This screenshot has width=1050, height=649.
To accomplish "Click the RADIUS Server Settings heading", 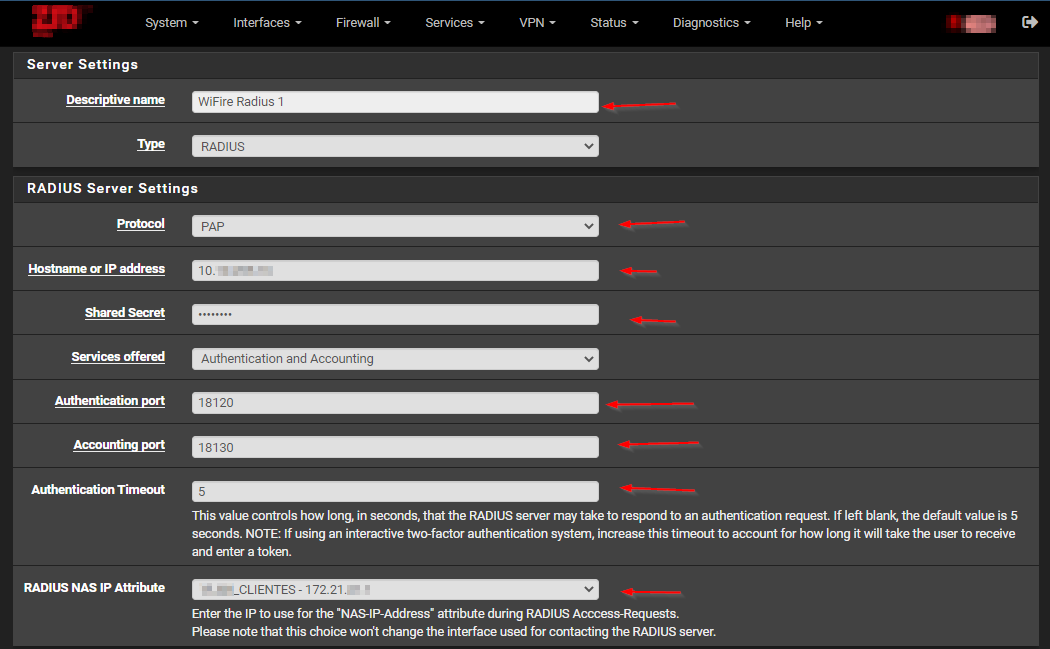I will [x=112, y=188].
